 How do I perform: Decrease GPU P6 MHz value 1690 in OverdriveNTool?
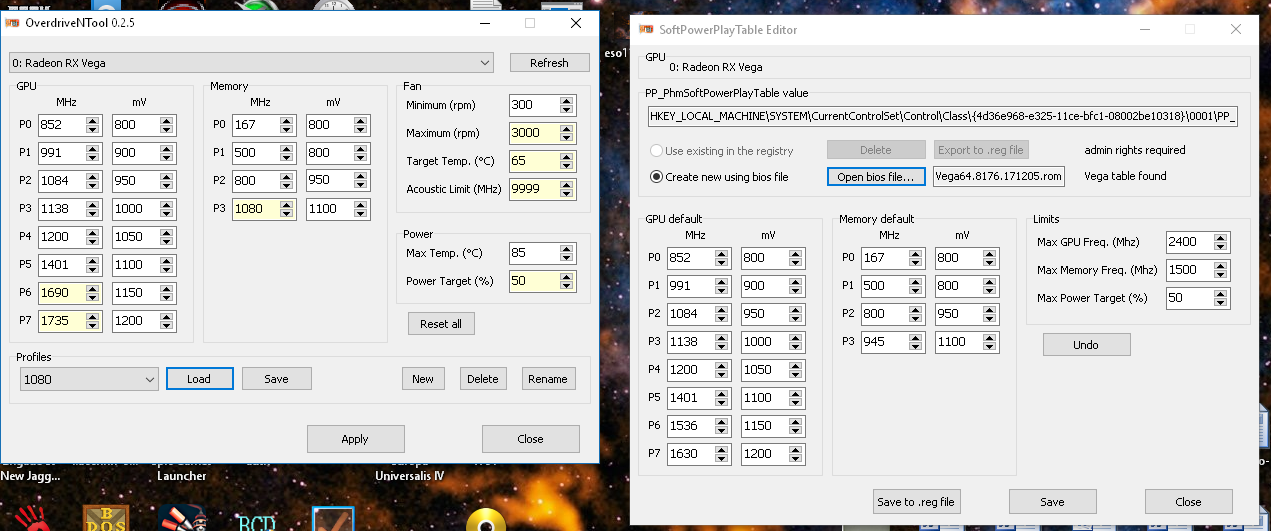point(93,299)
